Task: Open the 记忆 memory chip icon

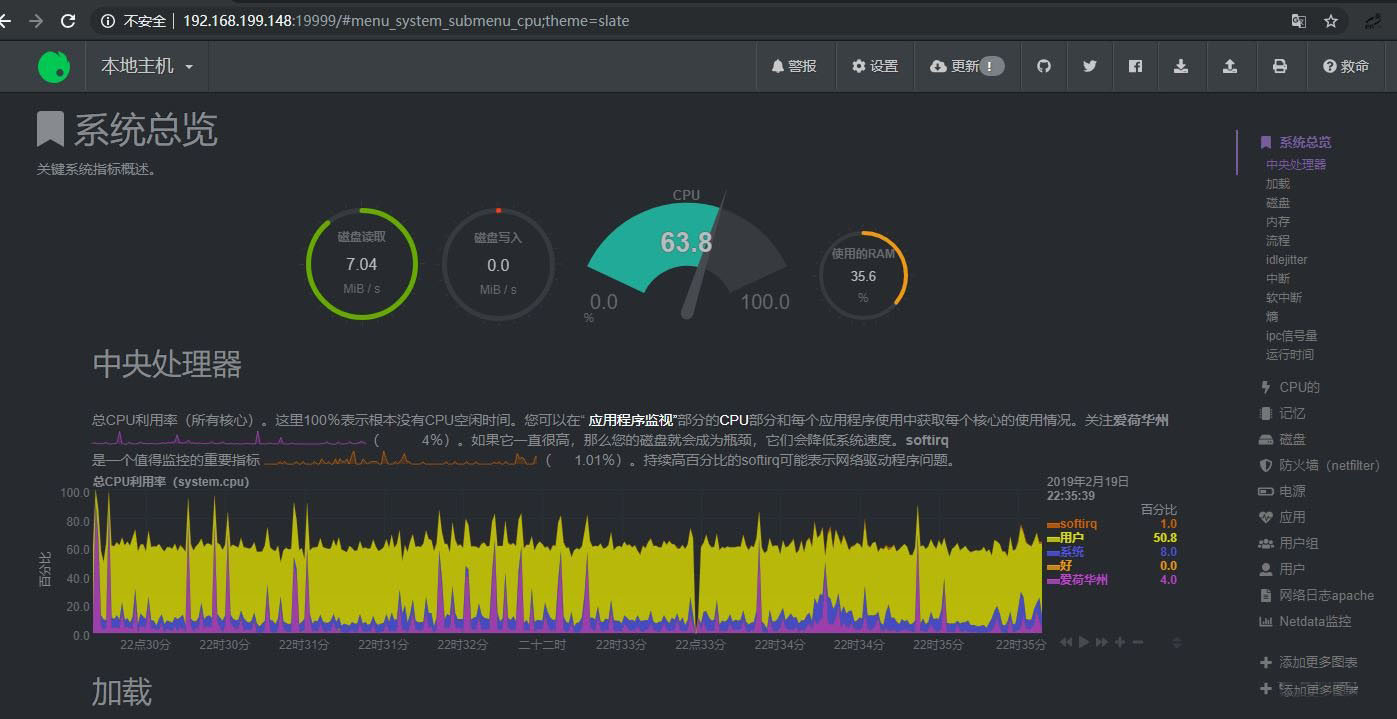Action: [1266, 413]
